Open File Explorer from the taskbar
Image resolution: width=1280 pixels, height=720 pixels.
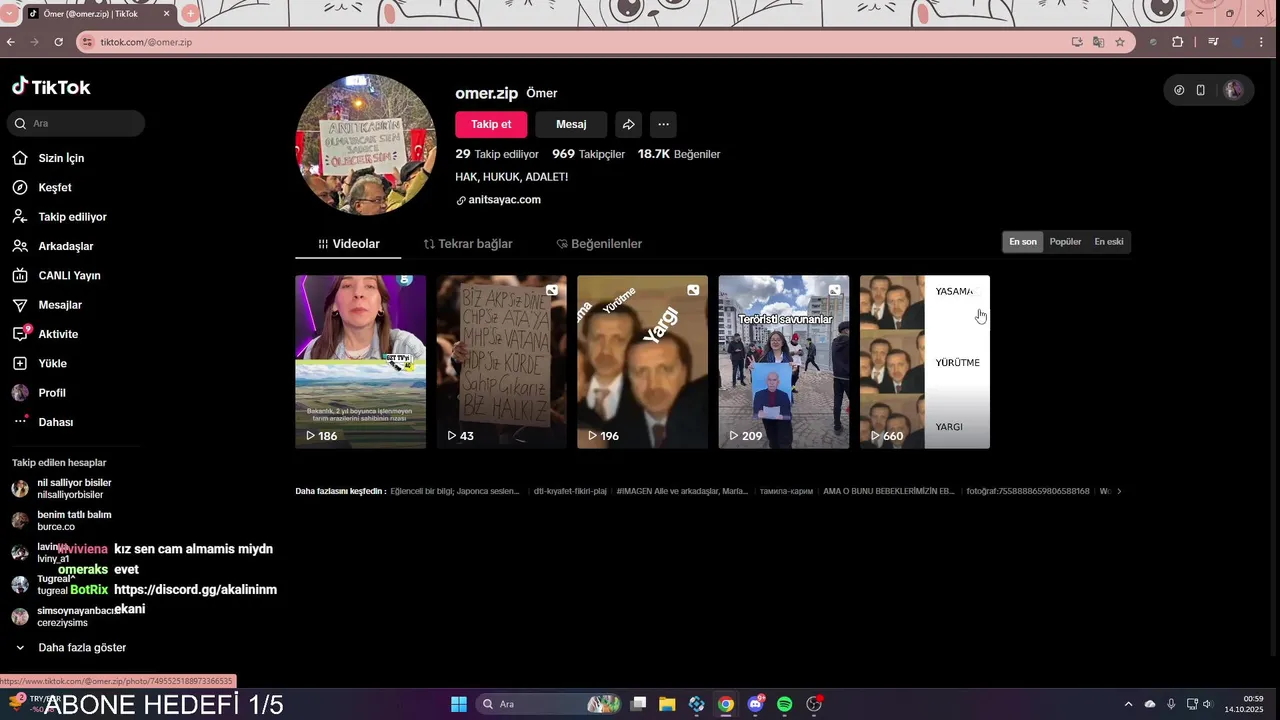[x=667, y=704]
